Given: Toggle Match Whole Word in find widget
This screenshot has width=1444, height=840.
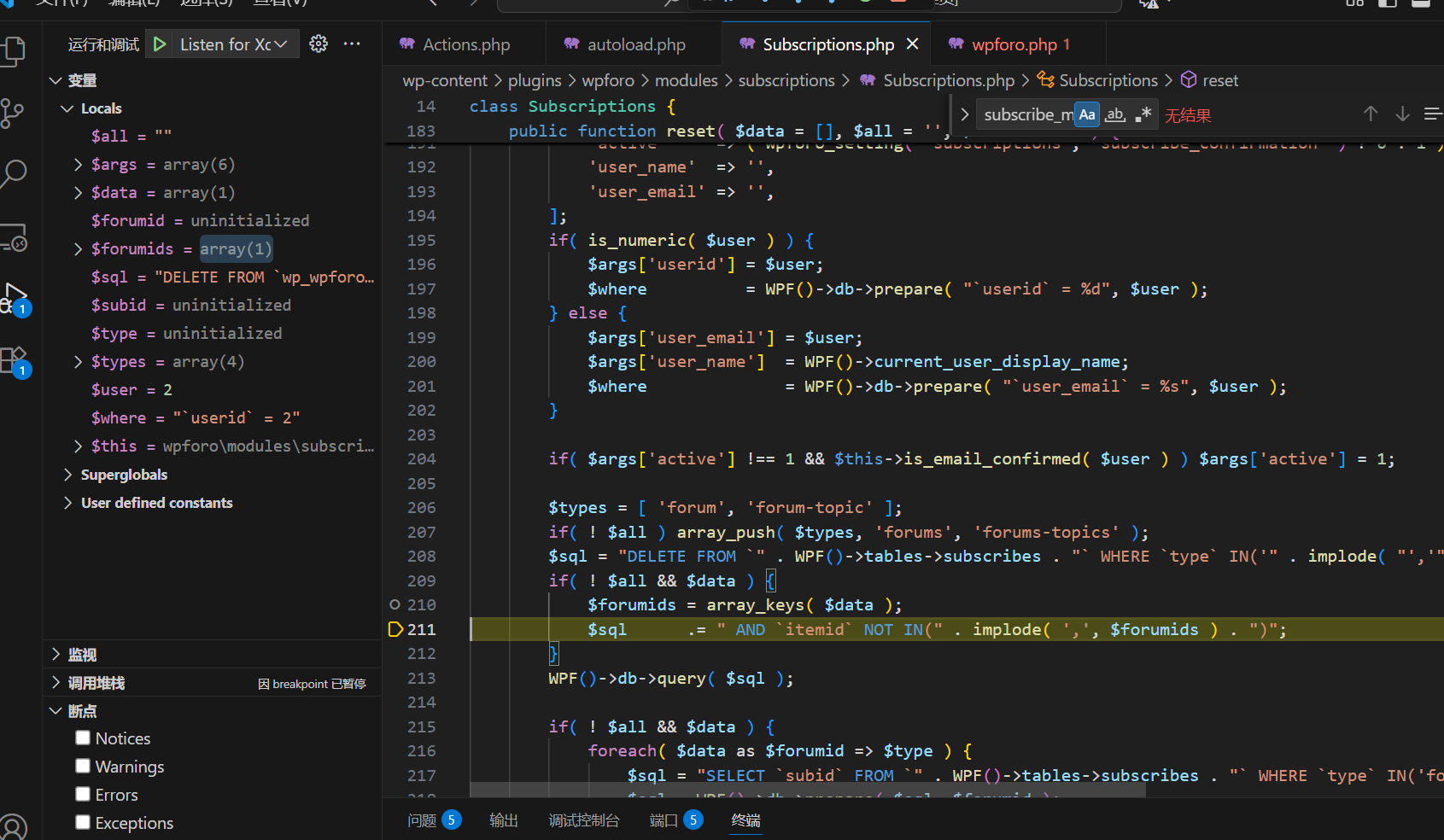Looking at the screenshot, I should pos(1115,114).
